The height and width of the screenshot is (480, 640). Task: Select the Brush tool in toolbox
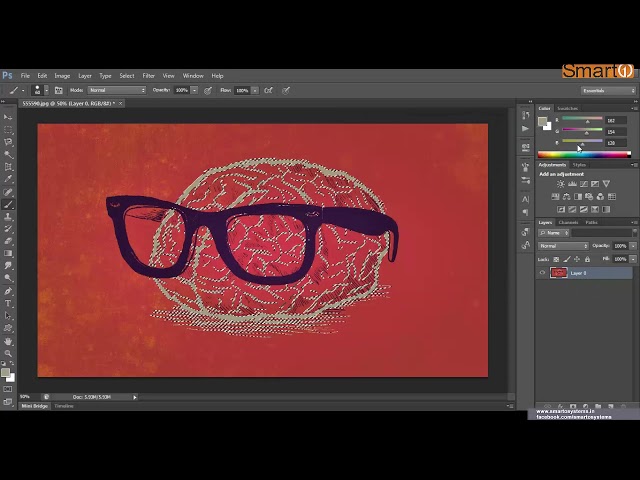8,204
